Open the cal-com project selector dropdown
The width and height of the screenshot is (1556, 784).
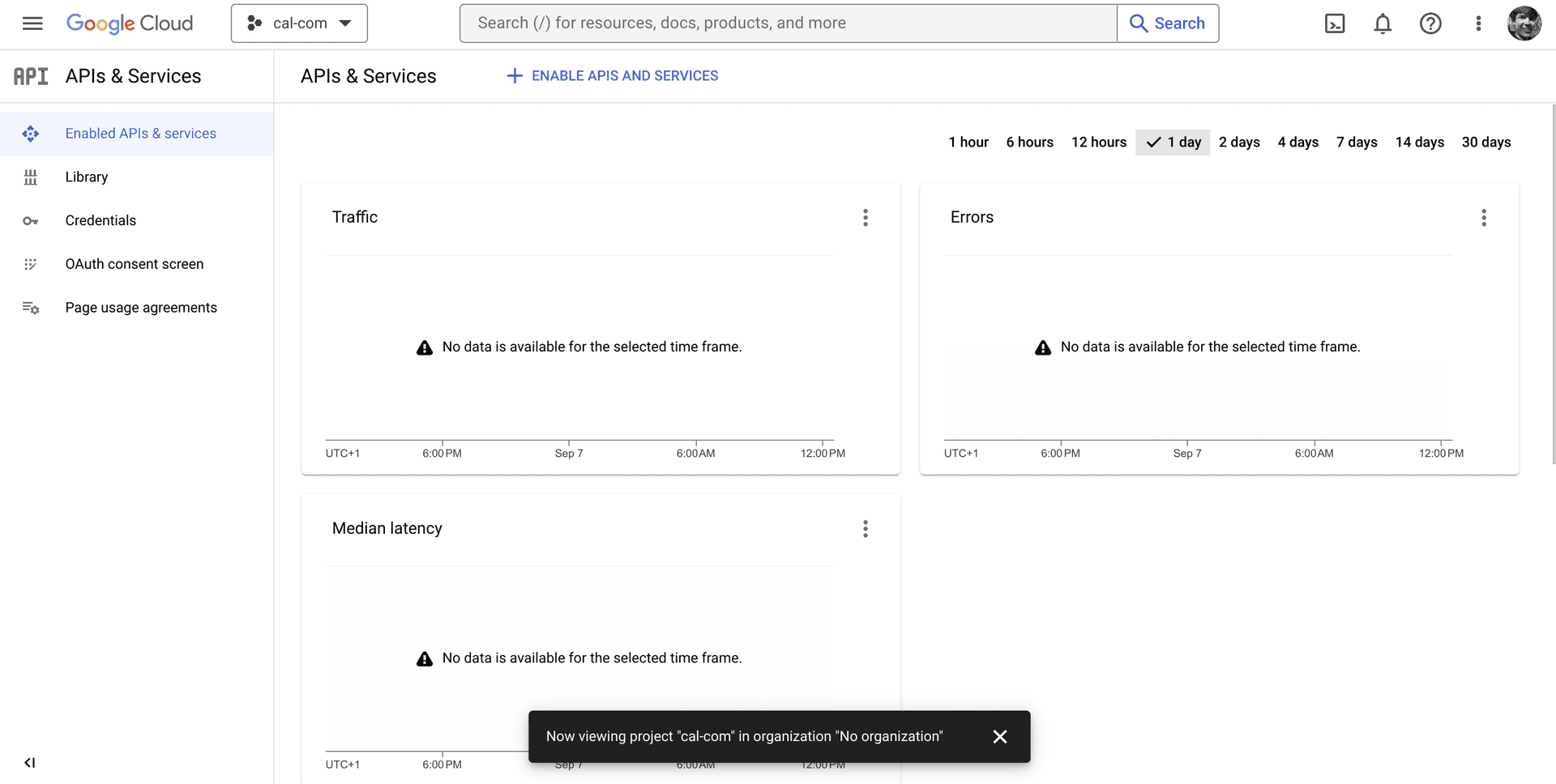(299, 23)
